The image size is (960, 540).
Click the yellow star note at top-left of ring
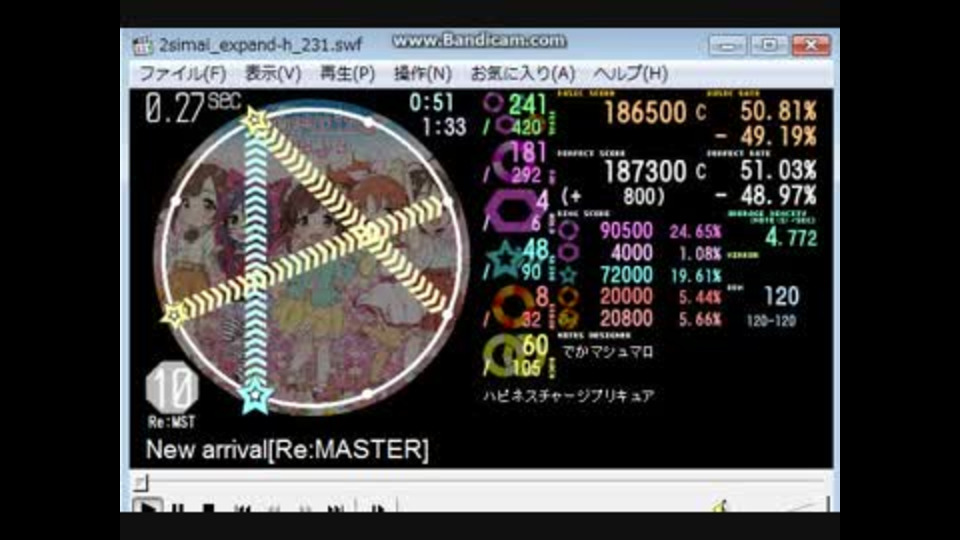pyautogui.click(x=255, y=120)
